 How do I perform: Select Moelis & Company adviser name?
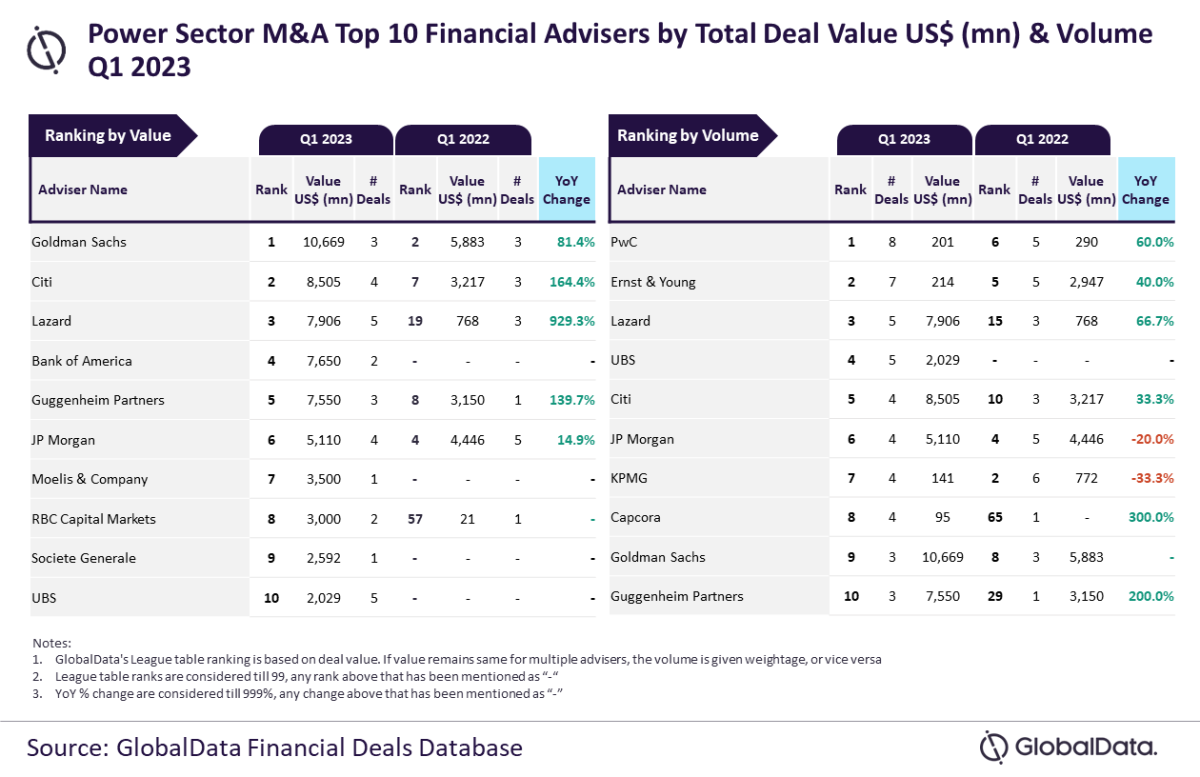click(90, 479)
